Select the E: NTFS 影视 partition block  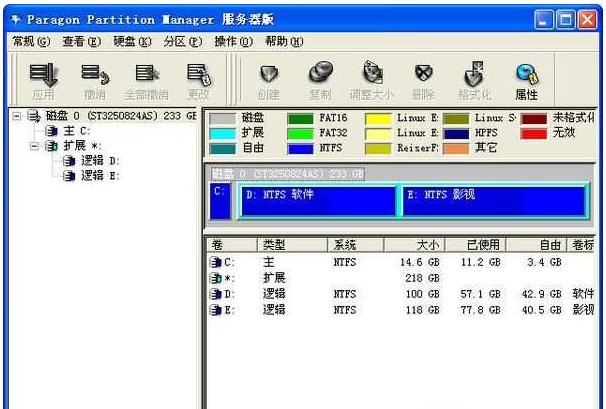coord(494,201)
